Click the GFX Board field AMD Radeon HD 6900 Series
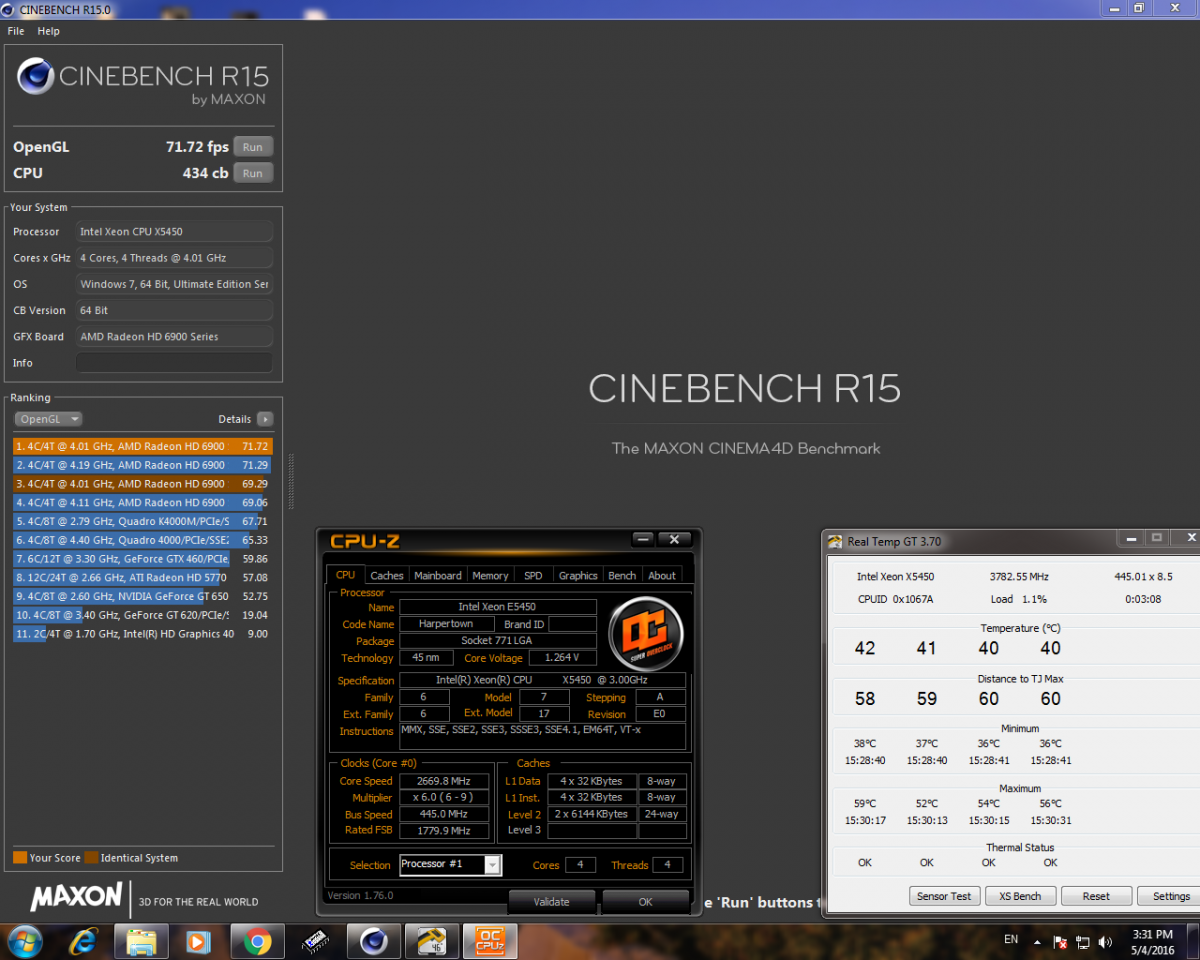The height and width of the screenshot is (960, 1200). point(174,337)
